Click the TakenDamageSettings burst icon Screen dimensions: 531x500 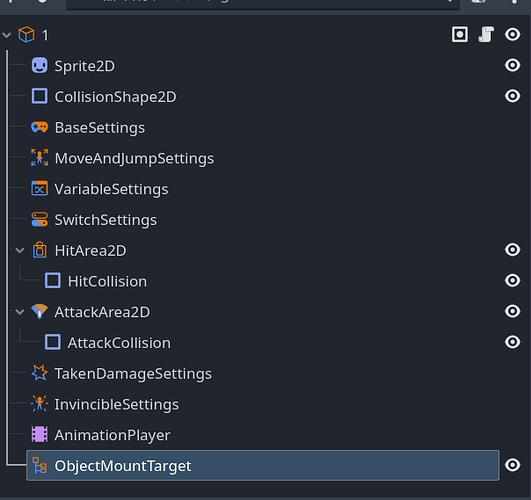point(40,373)
